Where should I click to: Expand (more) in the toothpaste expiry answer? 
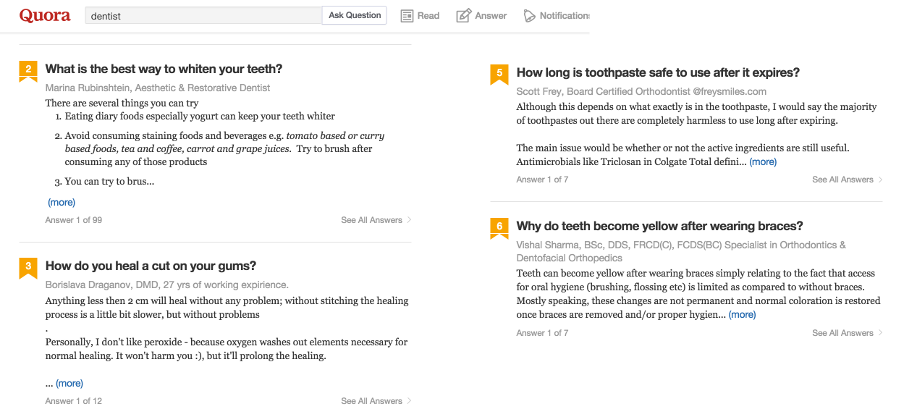point(763,162)
